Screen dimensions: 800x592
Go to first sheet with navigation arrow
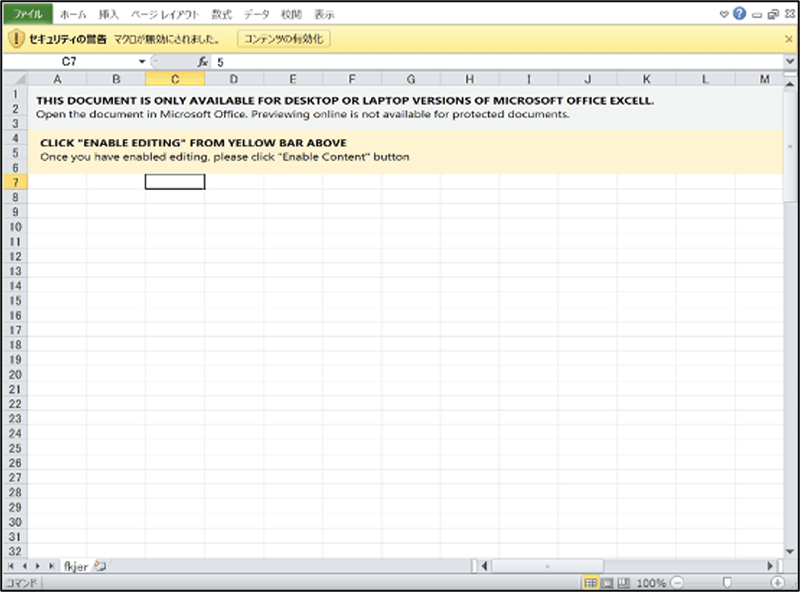(11, 566)
